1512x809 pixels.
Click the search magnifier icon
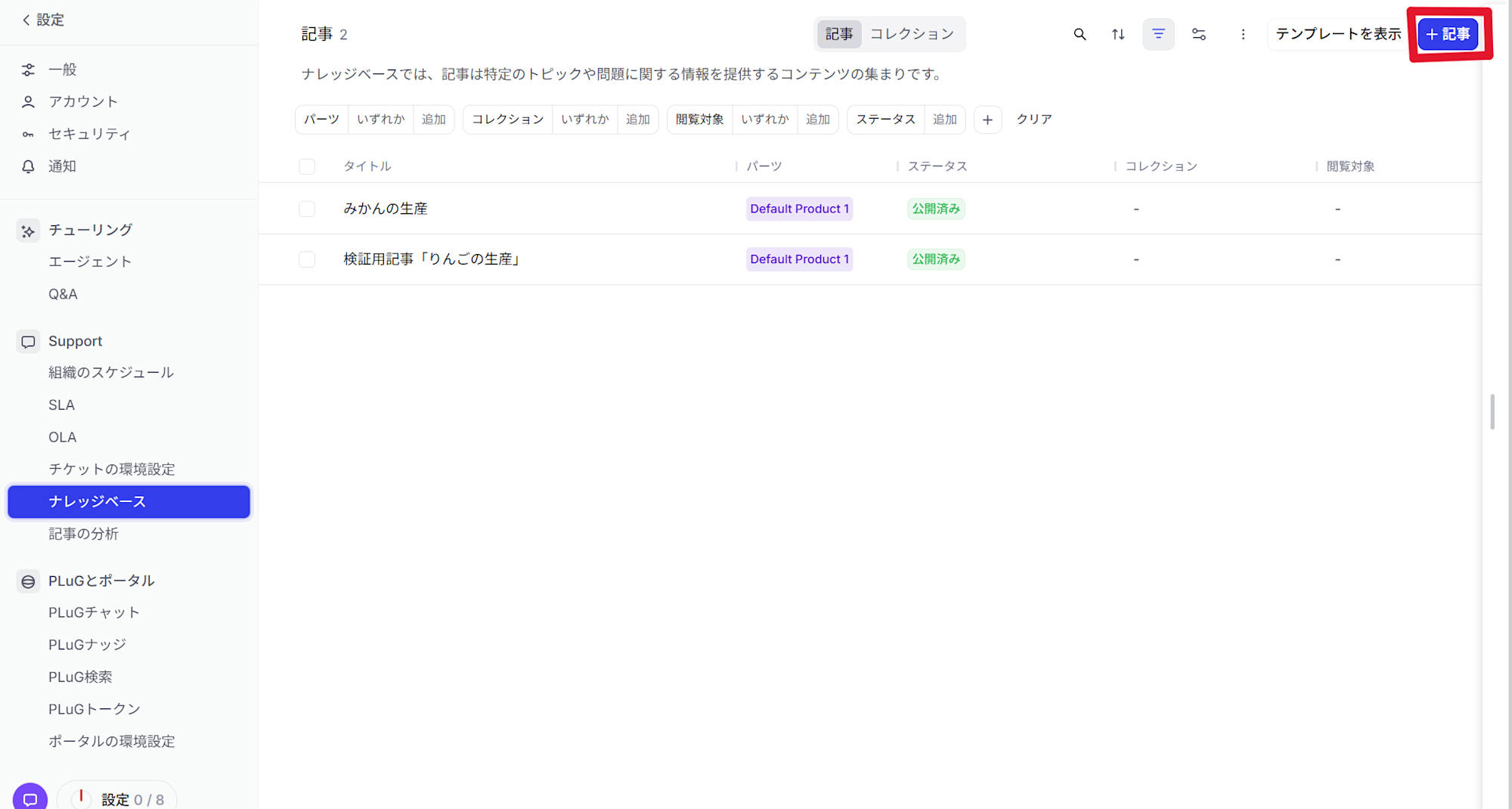pos(1080,34)
